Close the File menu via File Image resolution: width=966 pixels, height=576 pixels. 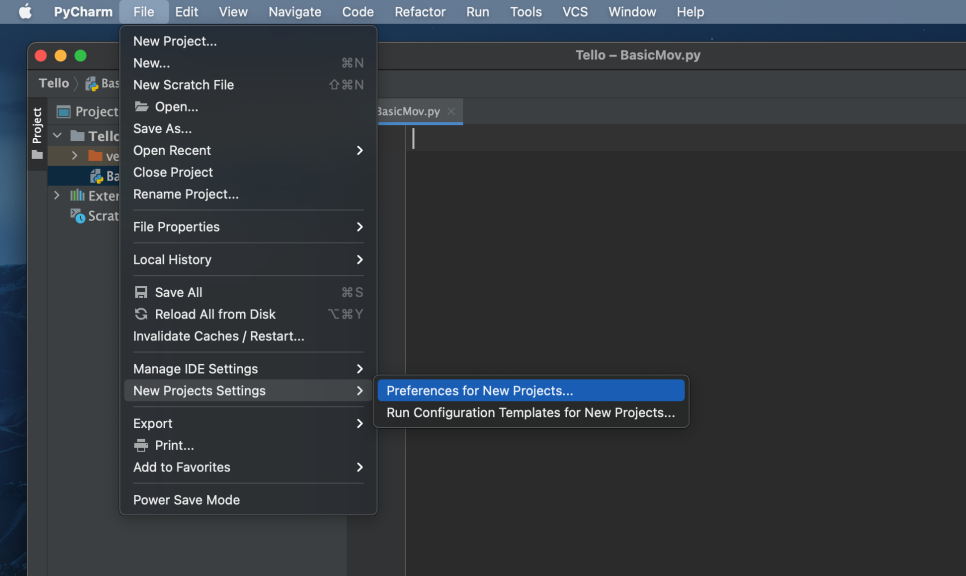point(144,12)
